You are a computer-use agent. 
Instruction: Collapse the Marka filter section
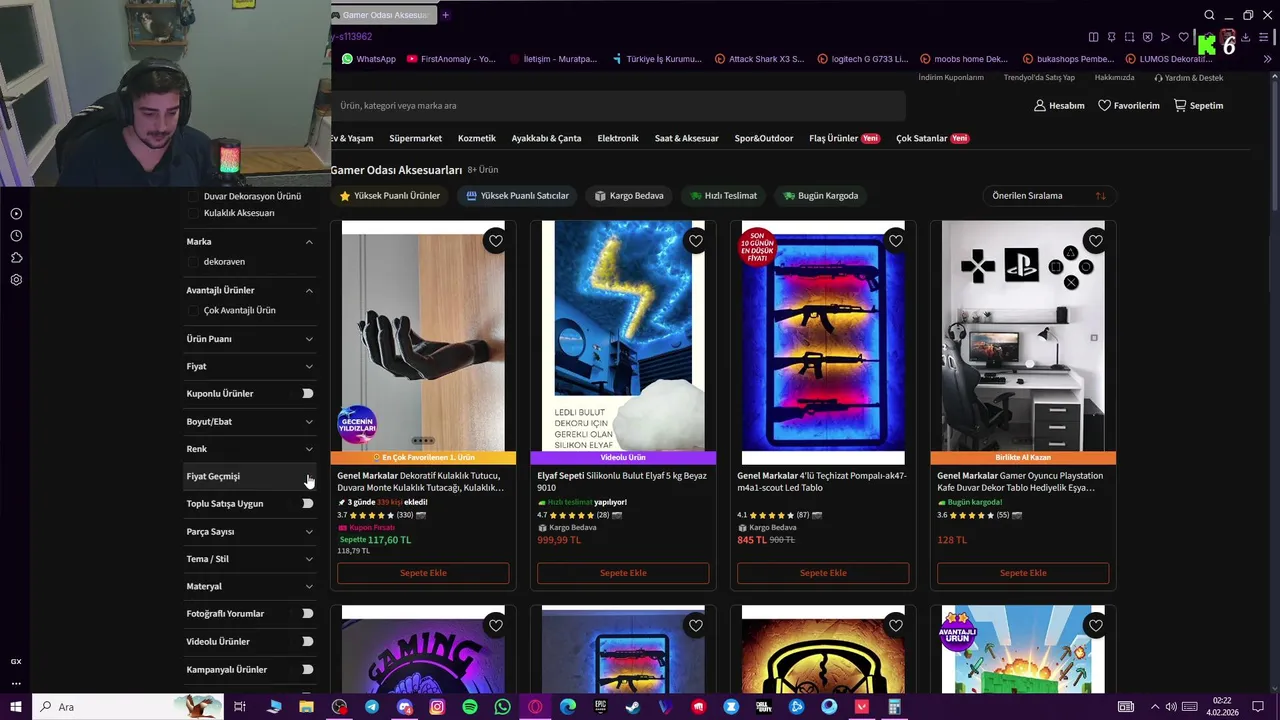(x=309, y=242)
